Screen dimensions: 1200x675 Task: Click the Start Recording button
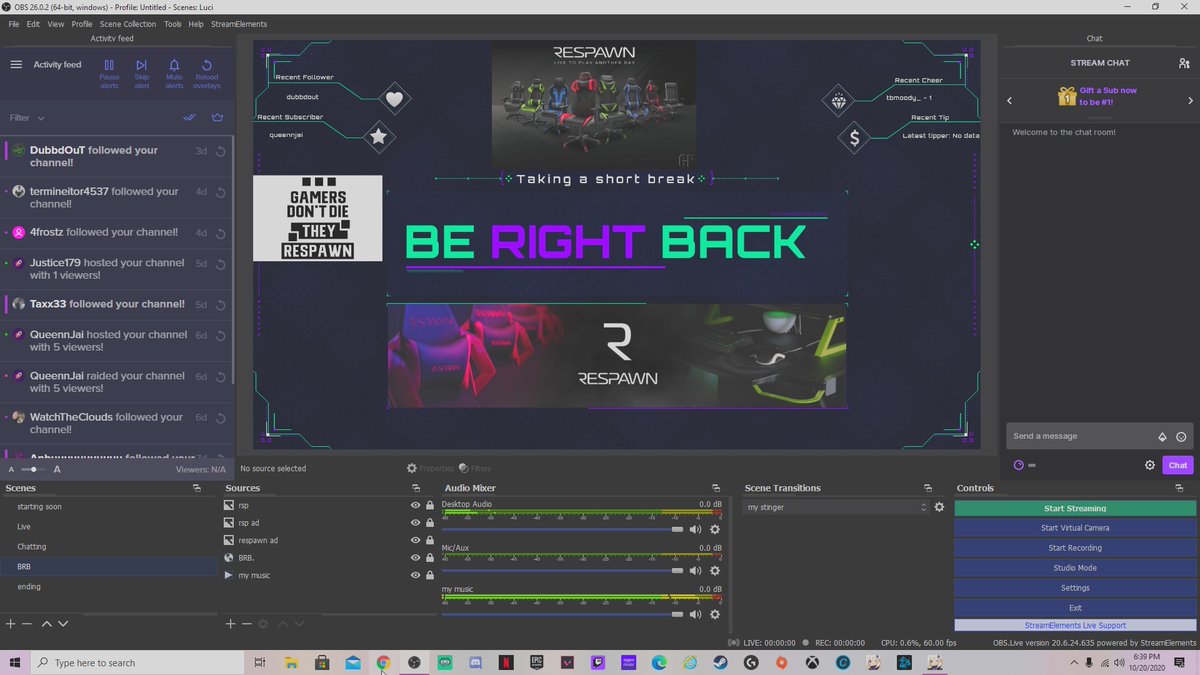pyautogui.click(x=1075, y=548)
